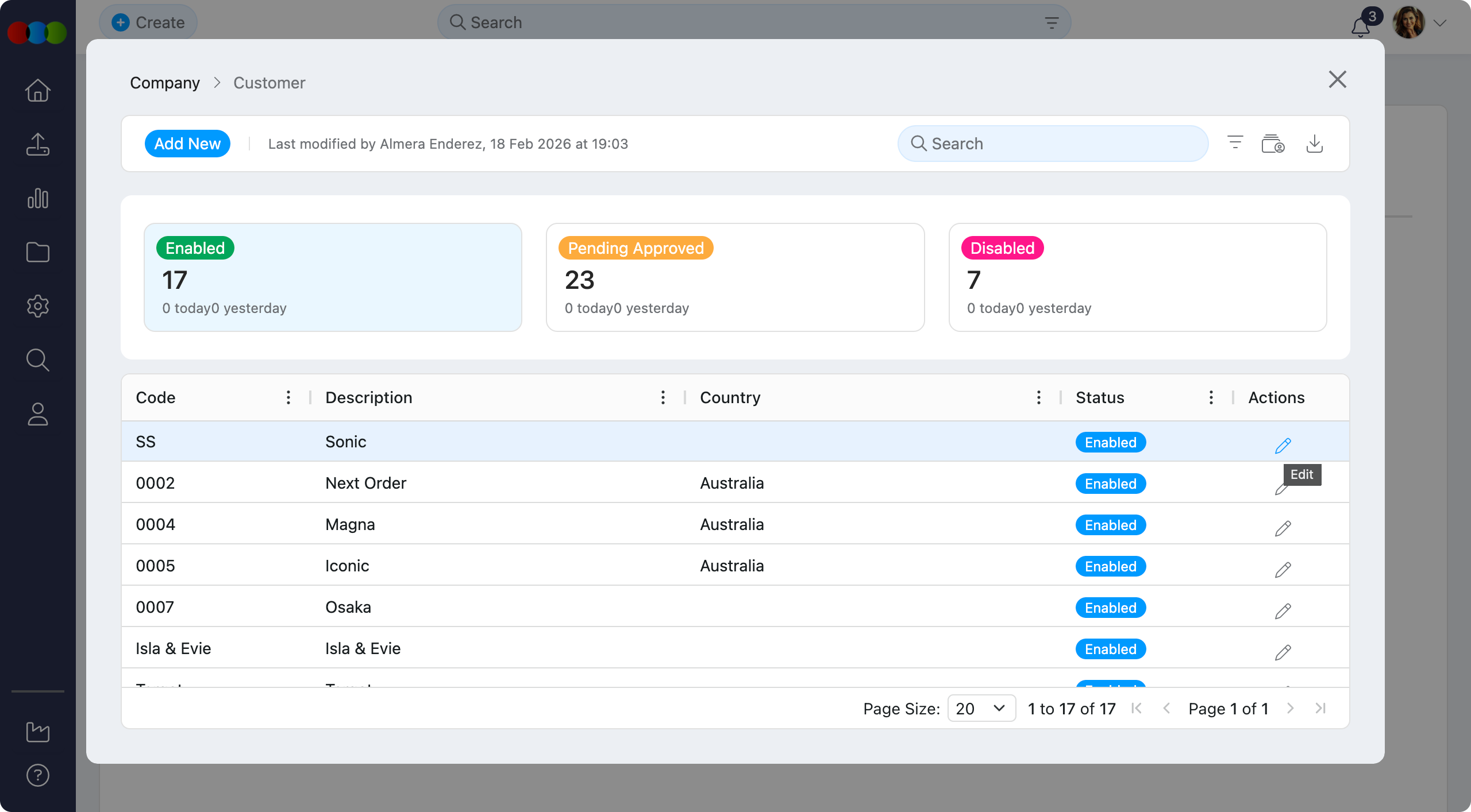Select the Enabled status card
The width and height of the screenshot is (1471, 812).
point(333,277)
